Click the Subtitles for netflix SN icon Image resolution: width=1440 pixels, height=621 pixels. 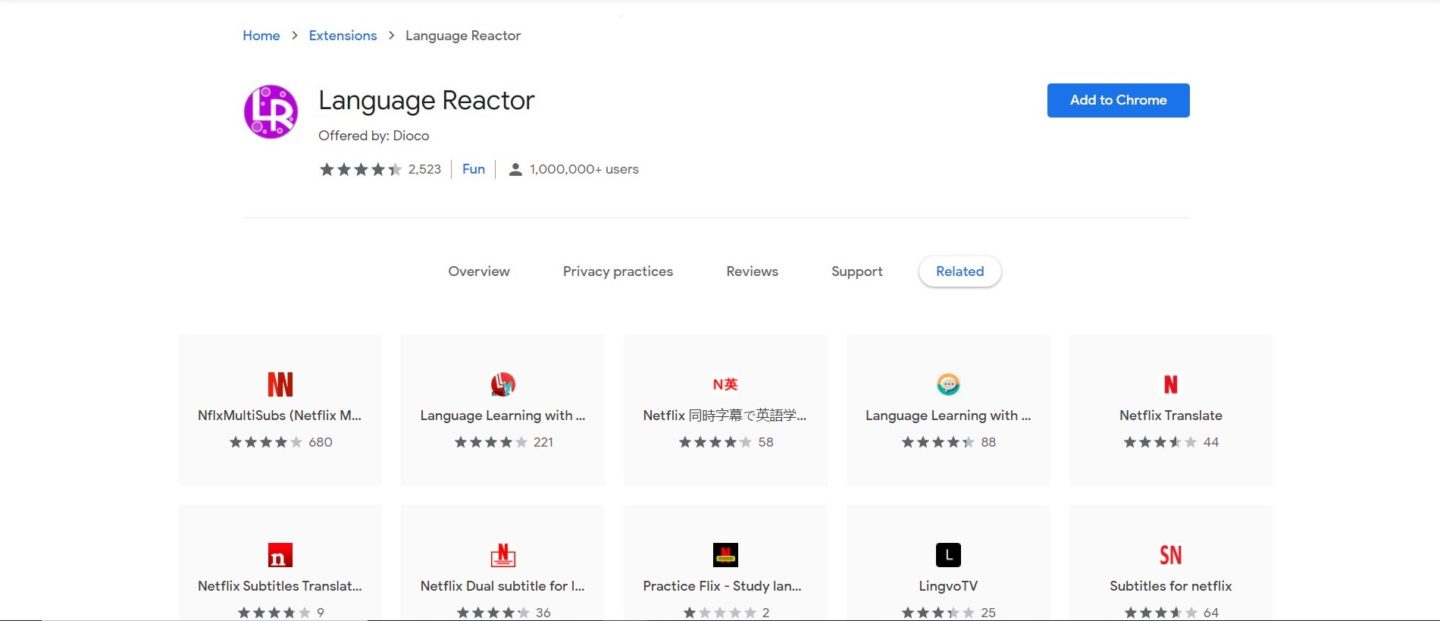pyautogui.click(x=1170, y=554)
